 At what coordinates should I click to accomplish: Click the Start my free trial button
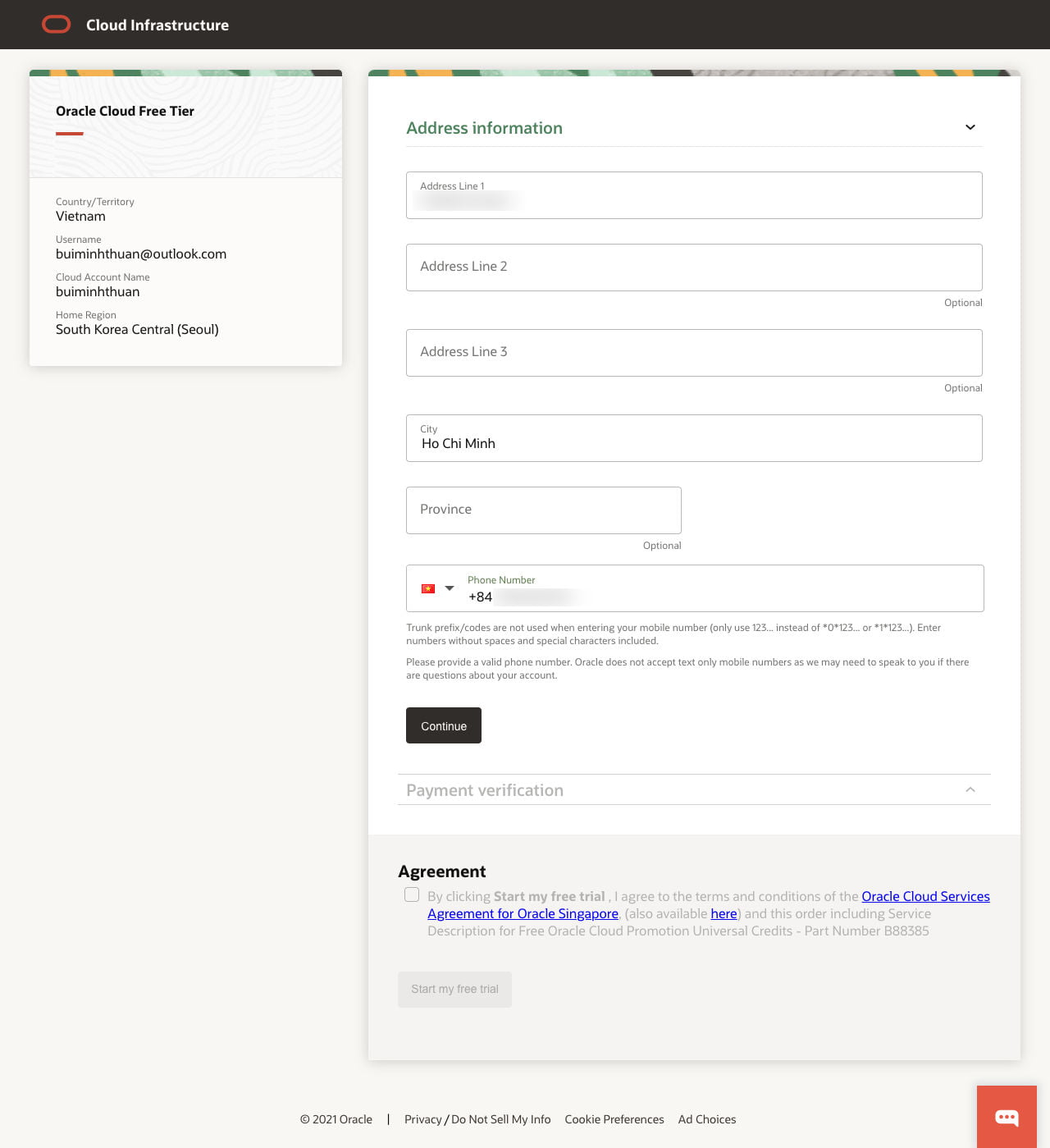pos(454,990)
